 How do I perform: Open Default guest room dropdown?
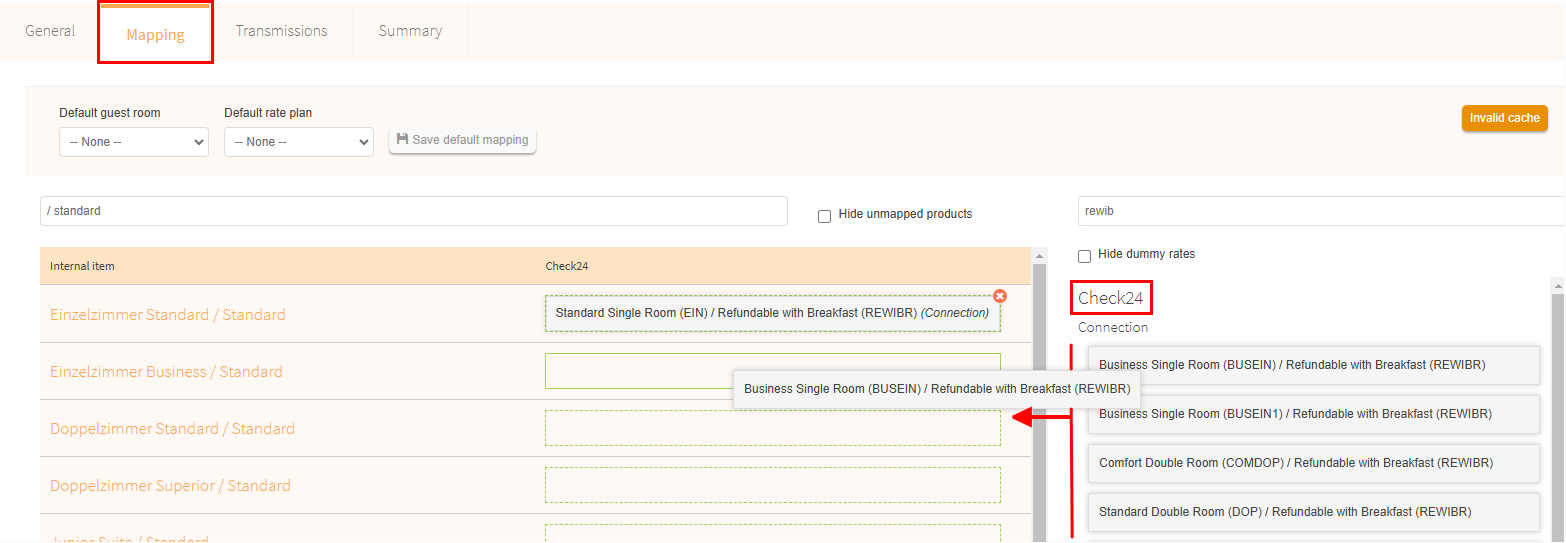click(x=133, y=142)
